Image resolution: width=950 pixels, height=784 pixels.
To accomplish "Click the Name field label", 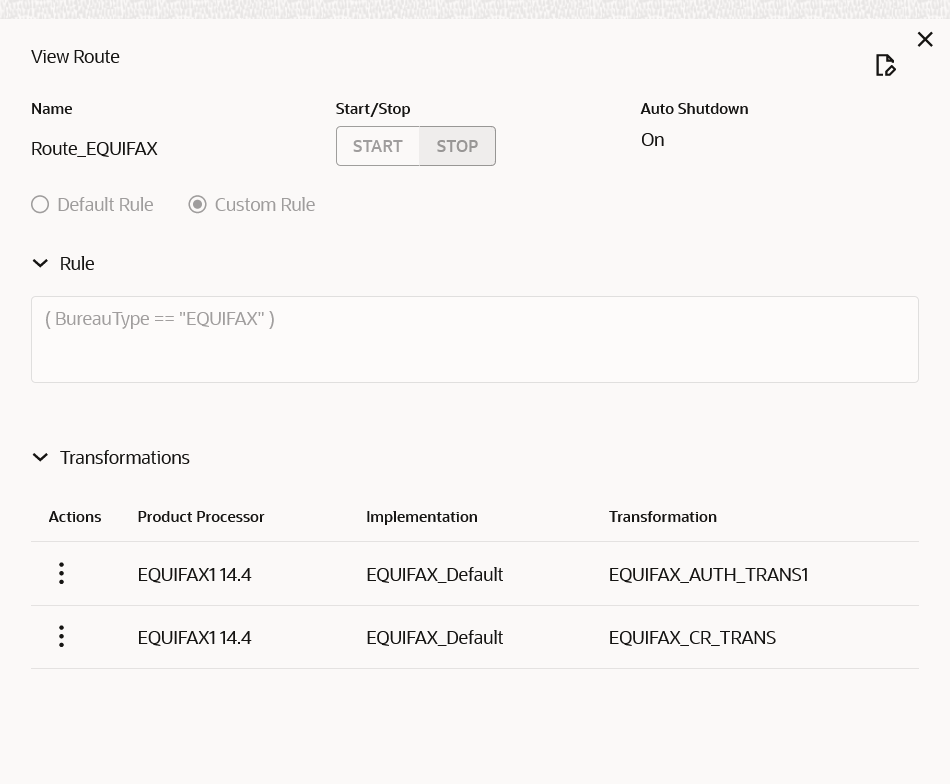I will (51, 109).
